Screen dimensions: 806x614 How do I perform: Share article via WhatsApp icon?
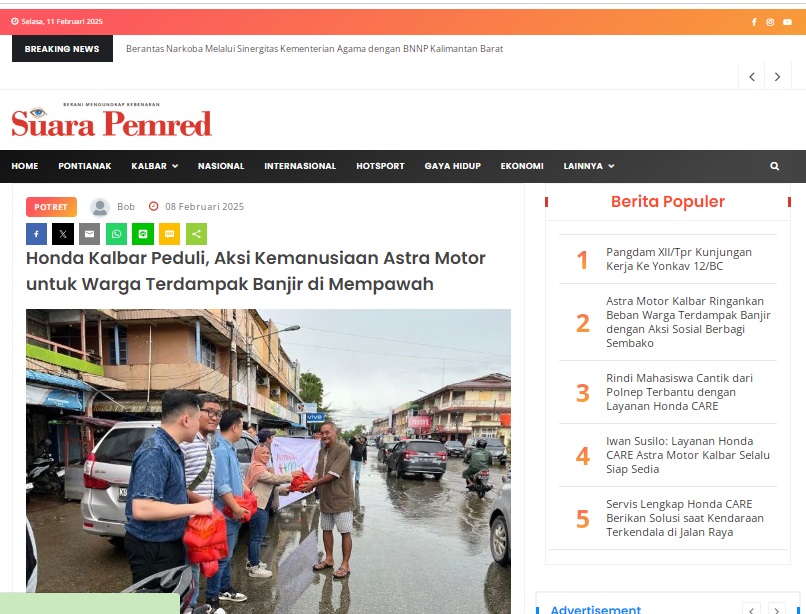116,234
